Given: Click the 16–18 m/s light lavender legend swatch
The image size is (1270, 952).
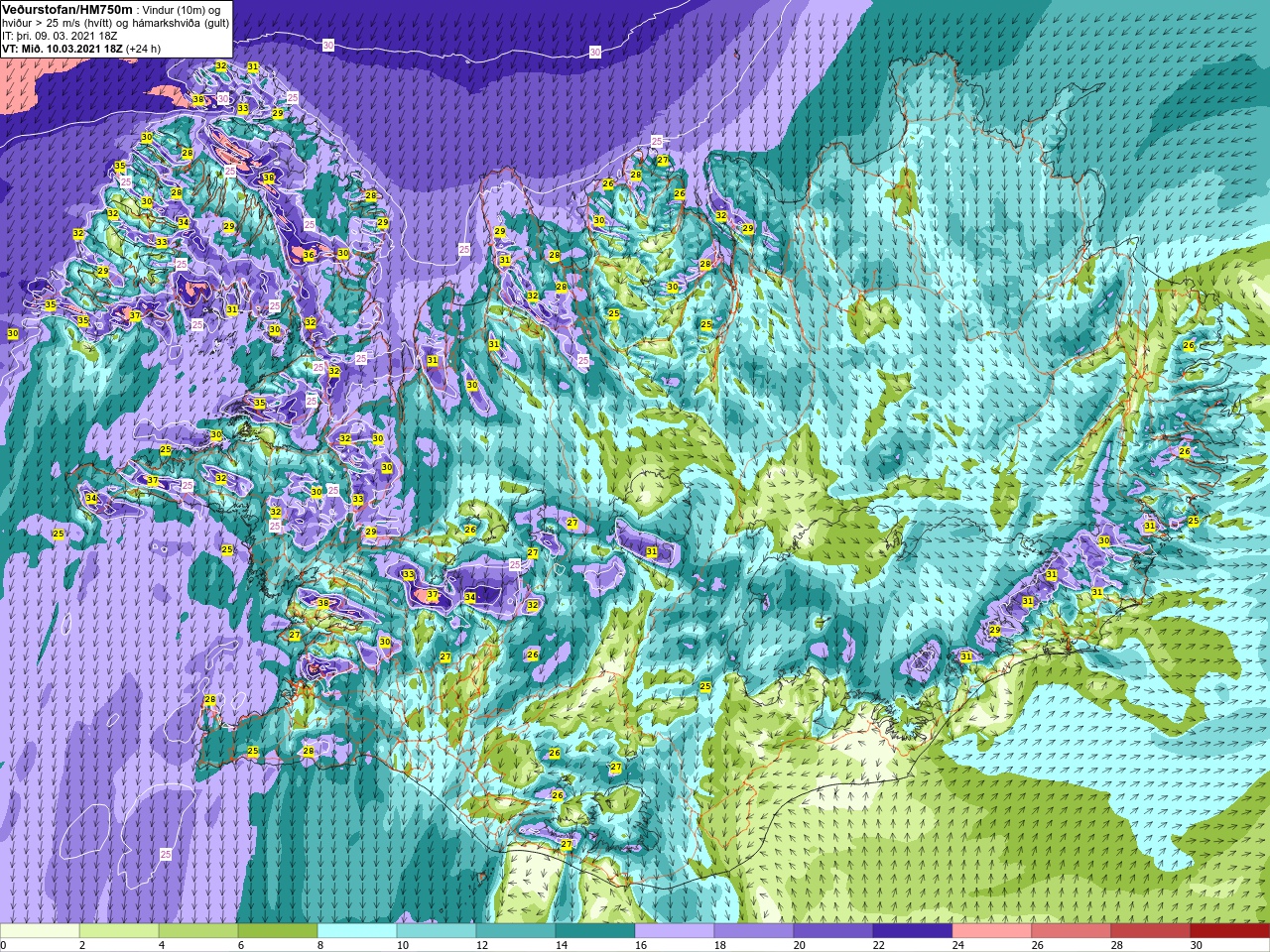Looking at the screenshot, I should [675, 931].
